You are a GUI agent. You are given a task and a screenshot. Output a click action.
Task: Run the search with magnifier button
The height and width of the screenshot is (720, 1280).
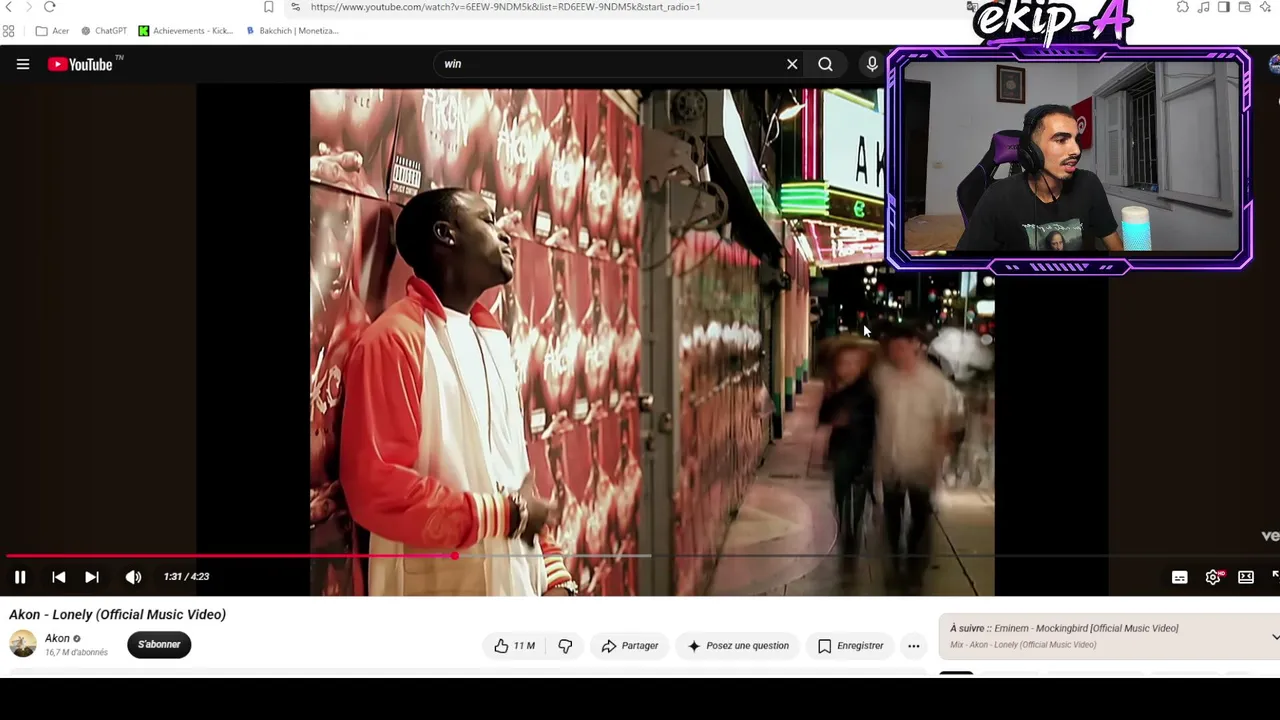(825, 64)
